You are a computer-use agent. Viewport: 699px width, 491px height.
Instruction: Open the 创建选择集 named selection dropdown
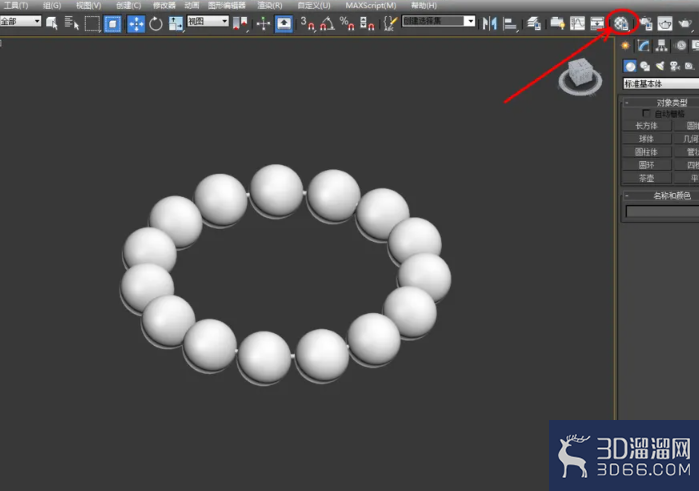[x=438, y=21]
